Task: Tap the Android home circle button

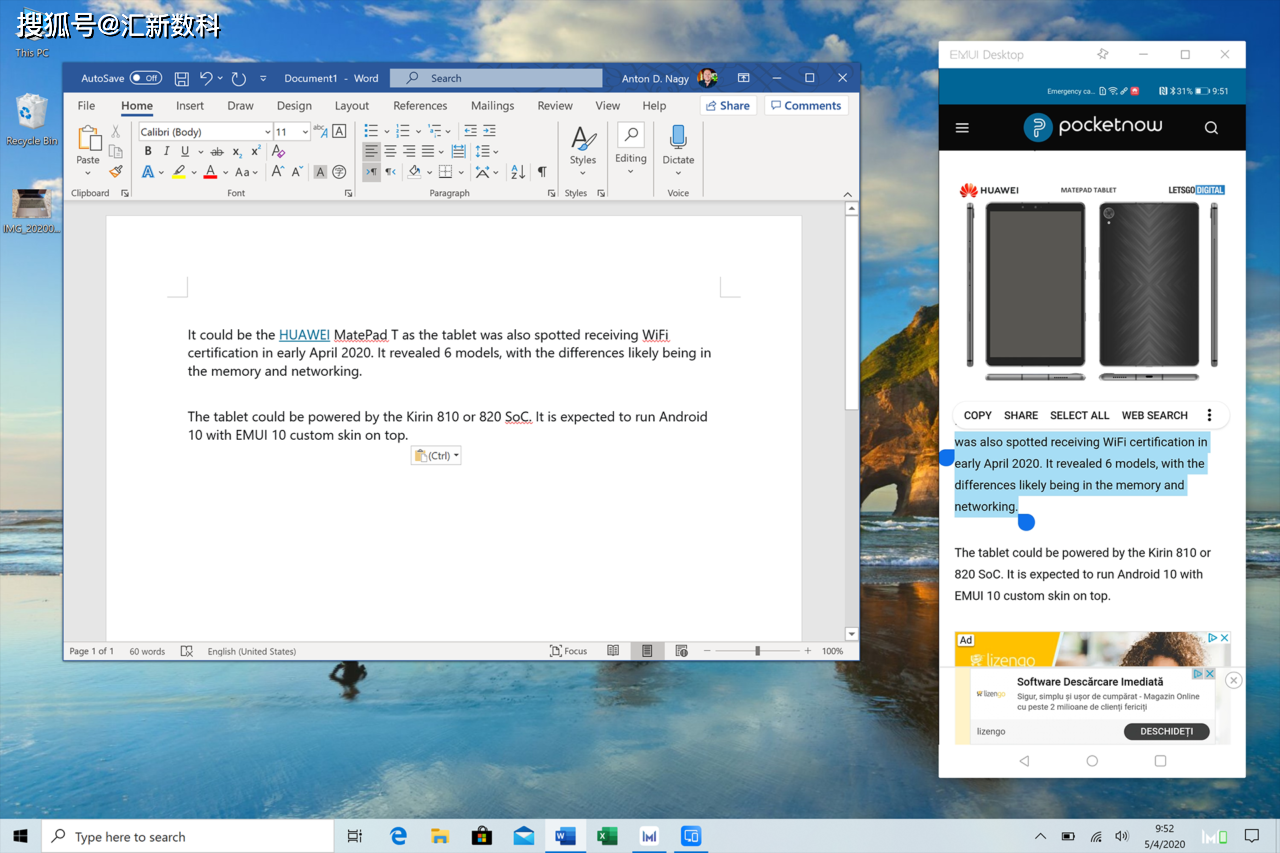Action: click(1092, 761)
